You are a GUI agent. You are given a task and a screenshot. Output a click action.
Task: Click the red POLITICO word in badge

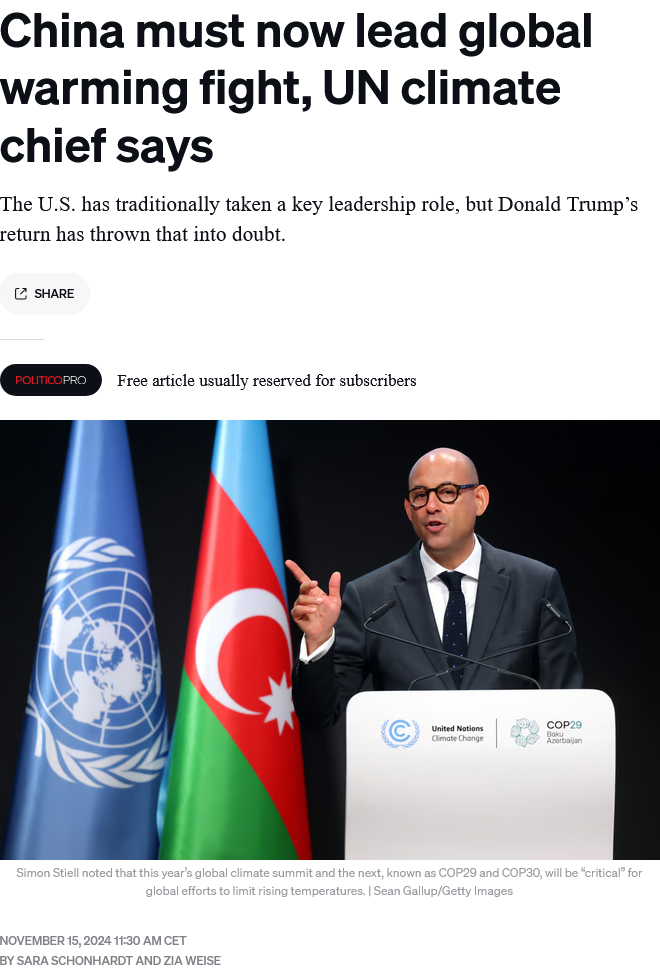tap(38, 380)
